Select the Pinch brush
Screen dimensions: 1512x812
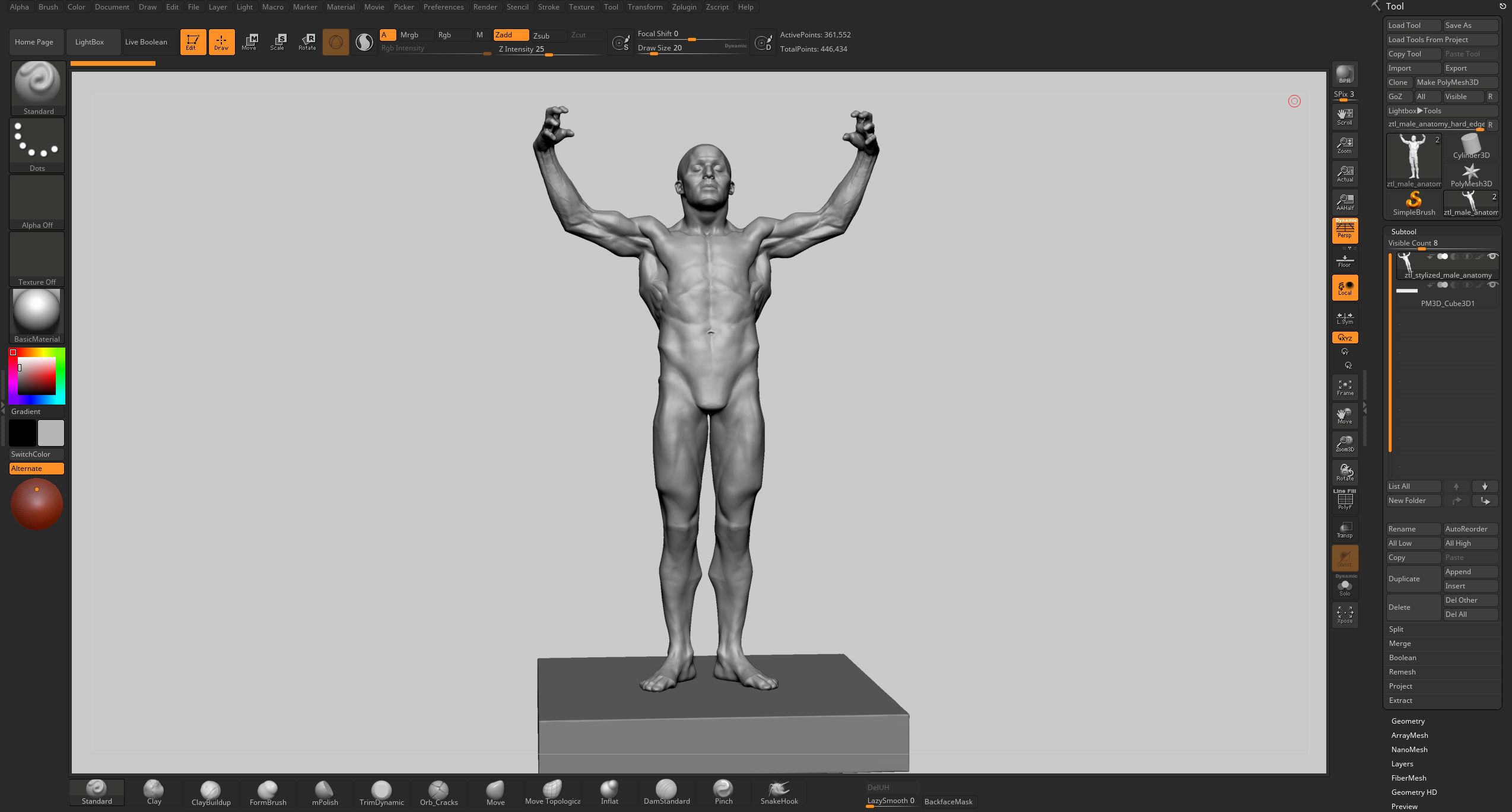pos(723,792)
